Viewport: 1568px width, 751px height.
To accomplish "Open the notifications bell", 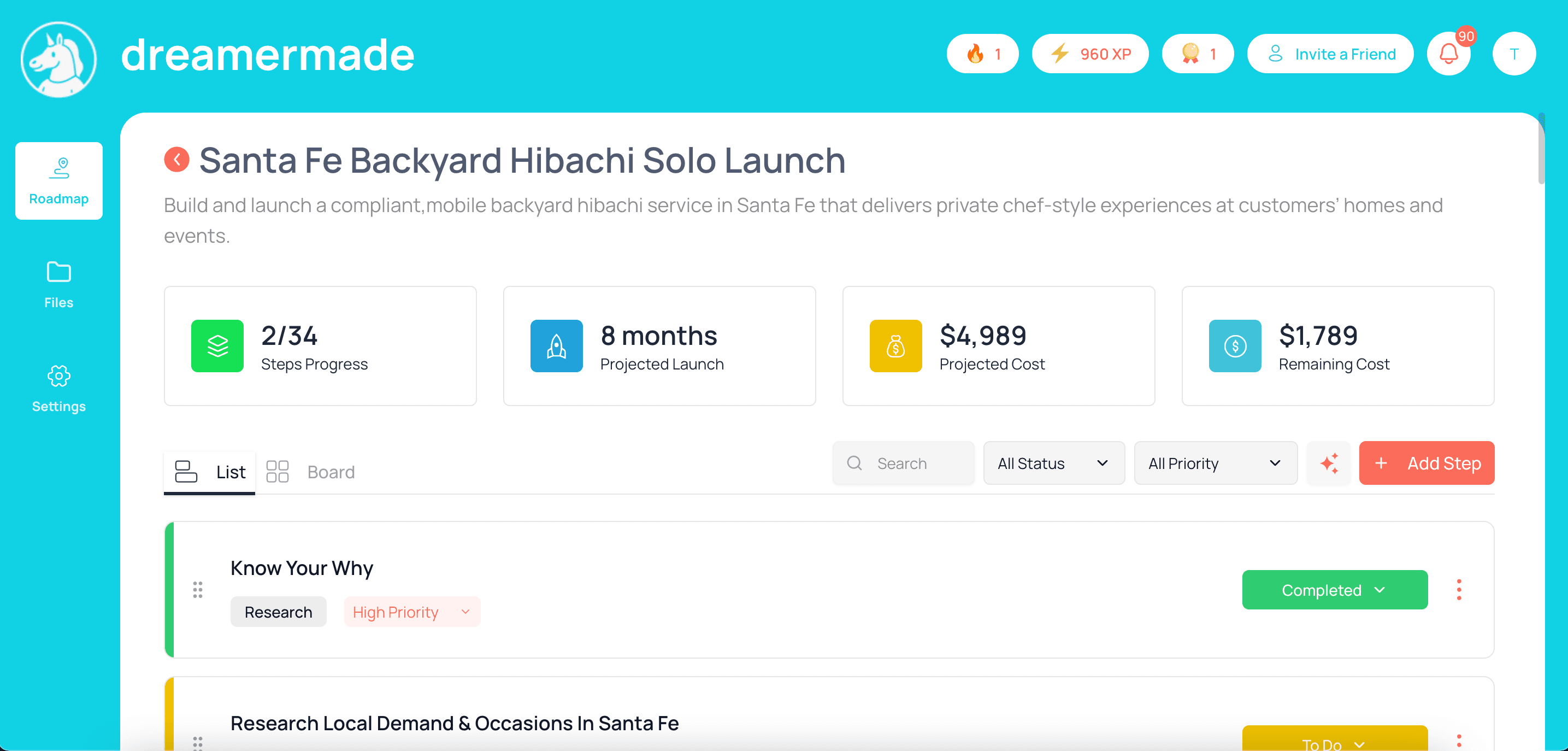I will 1448,54.
